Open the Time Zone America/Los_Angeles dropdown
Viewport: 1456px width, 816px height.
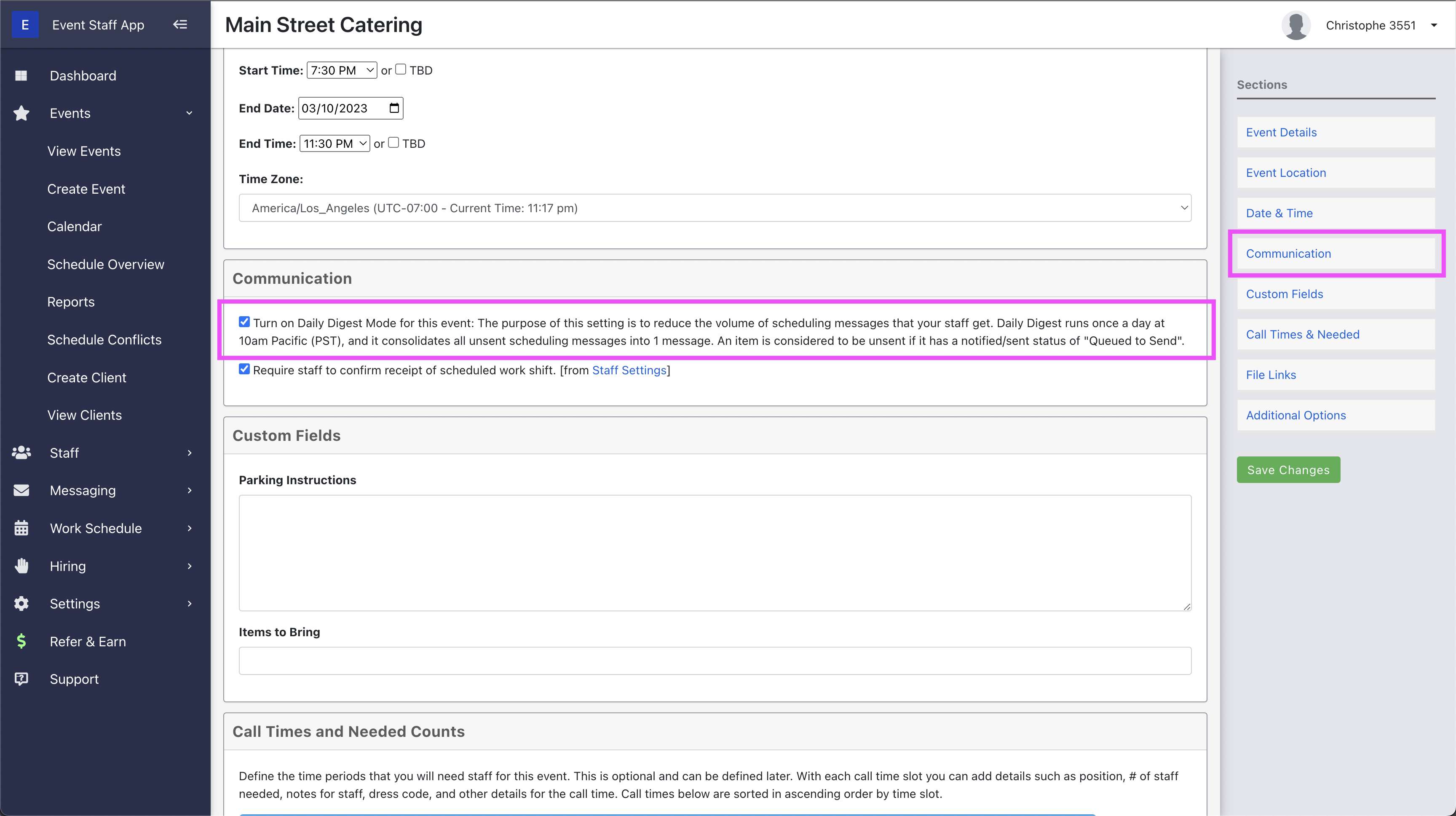[715, 208]
